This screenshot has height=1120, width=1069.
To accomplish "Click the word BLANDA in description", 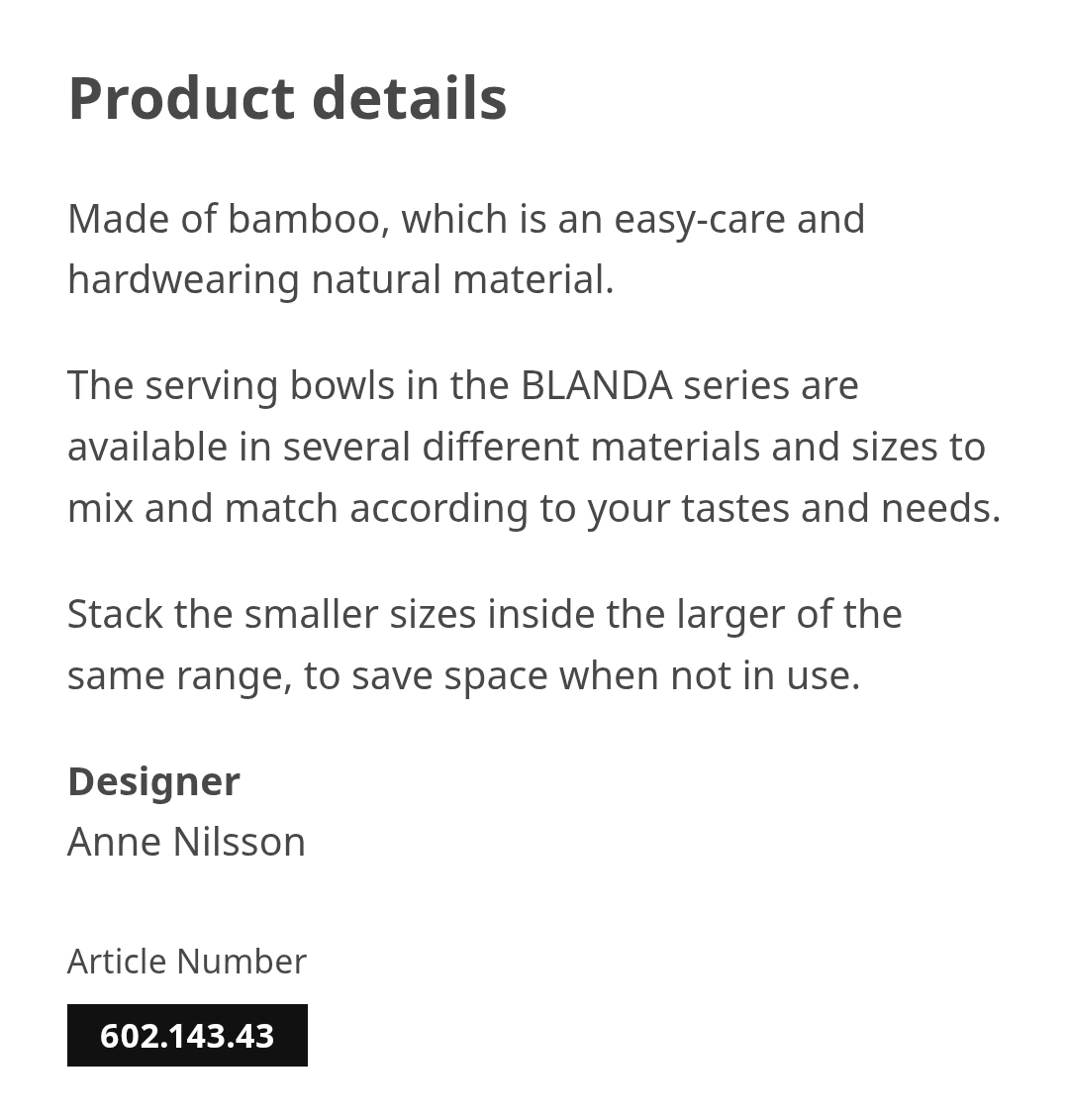I will 596,386.
